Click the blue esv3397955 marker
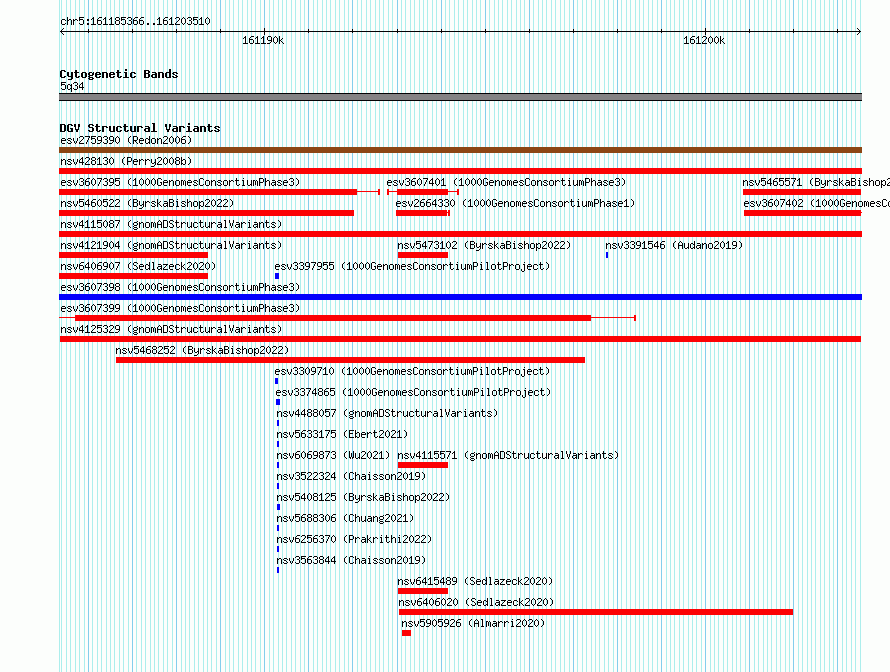 pyautogui.click(x=277, y=276)
